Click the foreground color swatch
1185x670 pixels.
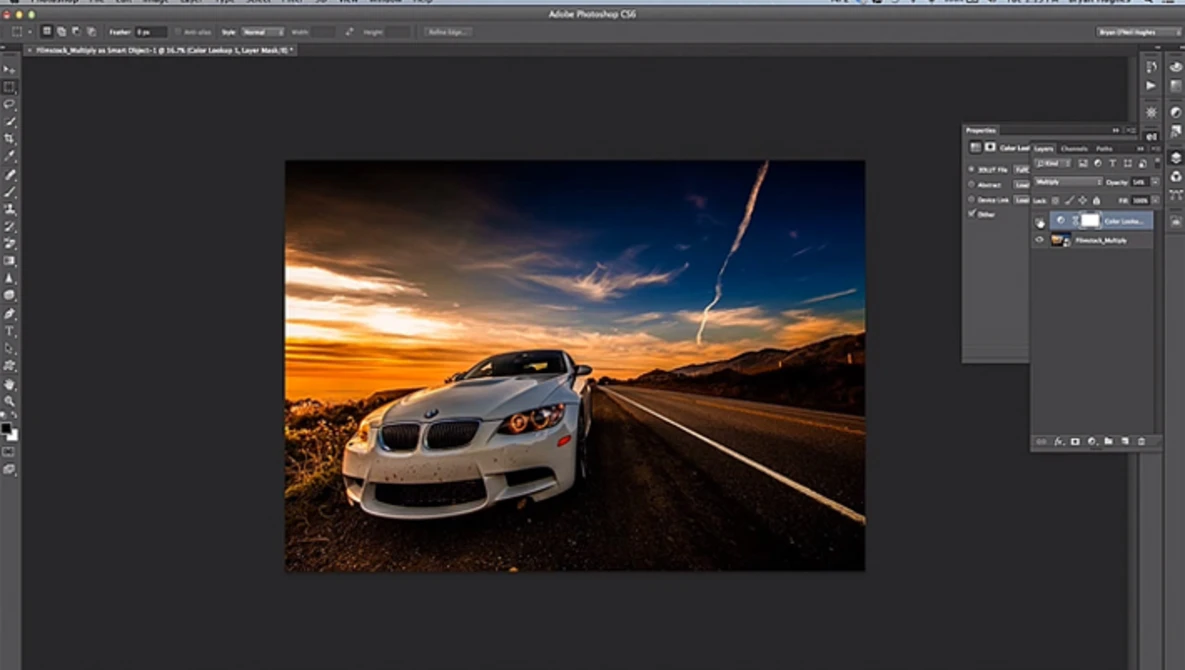[x=6, y=428]
